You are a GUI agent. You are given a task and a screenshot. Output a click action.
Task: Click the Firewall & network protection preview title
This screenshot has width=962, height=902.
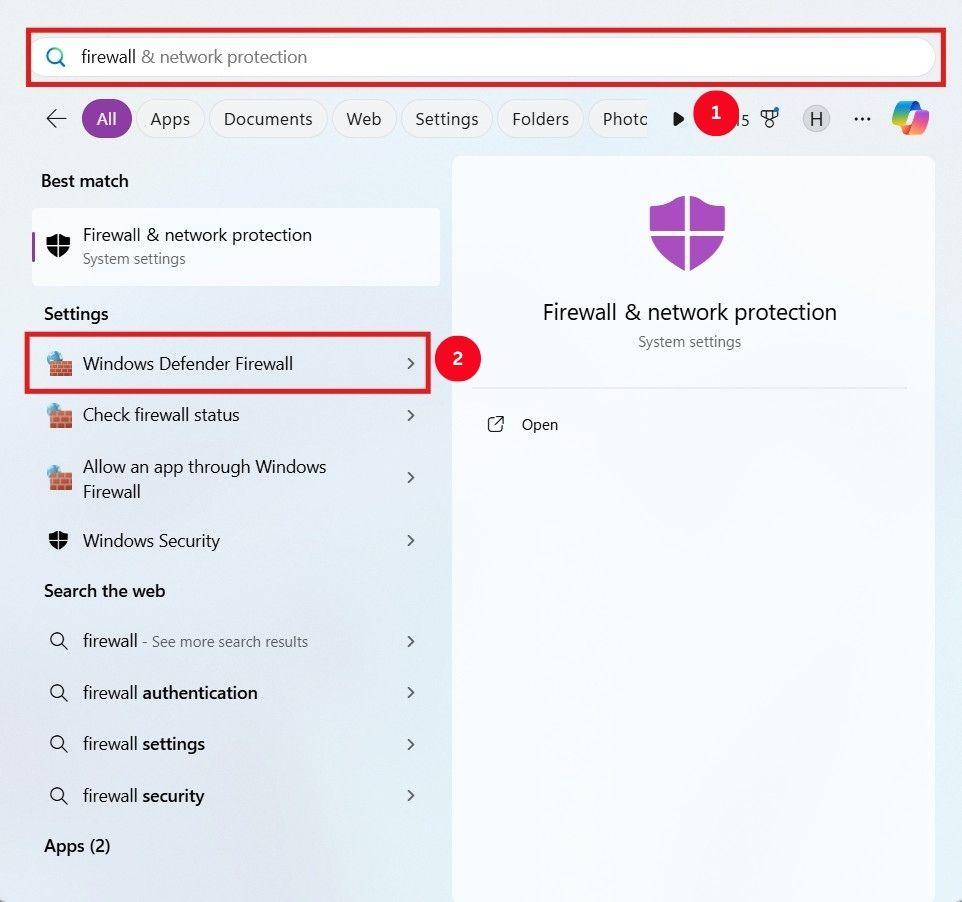[690, 312]
